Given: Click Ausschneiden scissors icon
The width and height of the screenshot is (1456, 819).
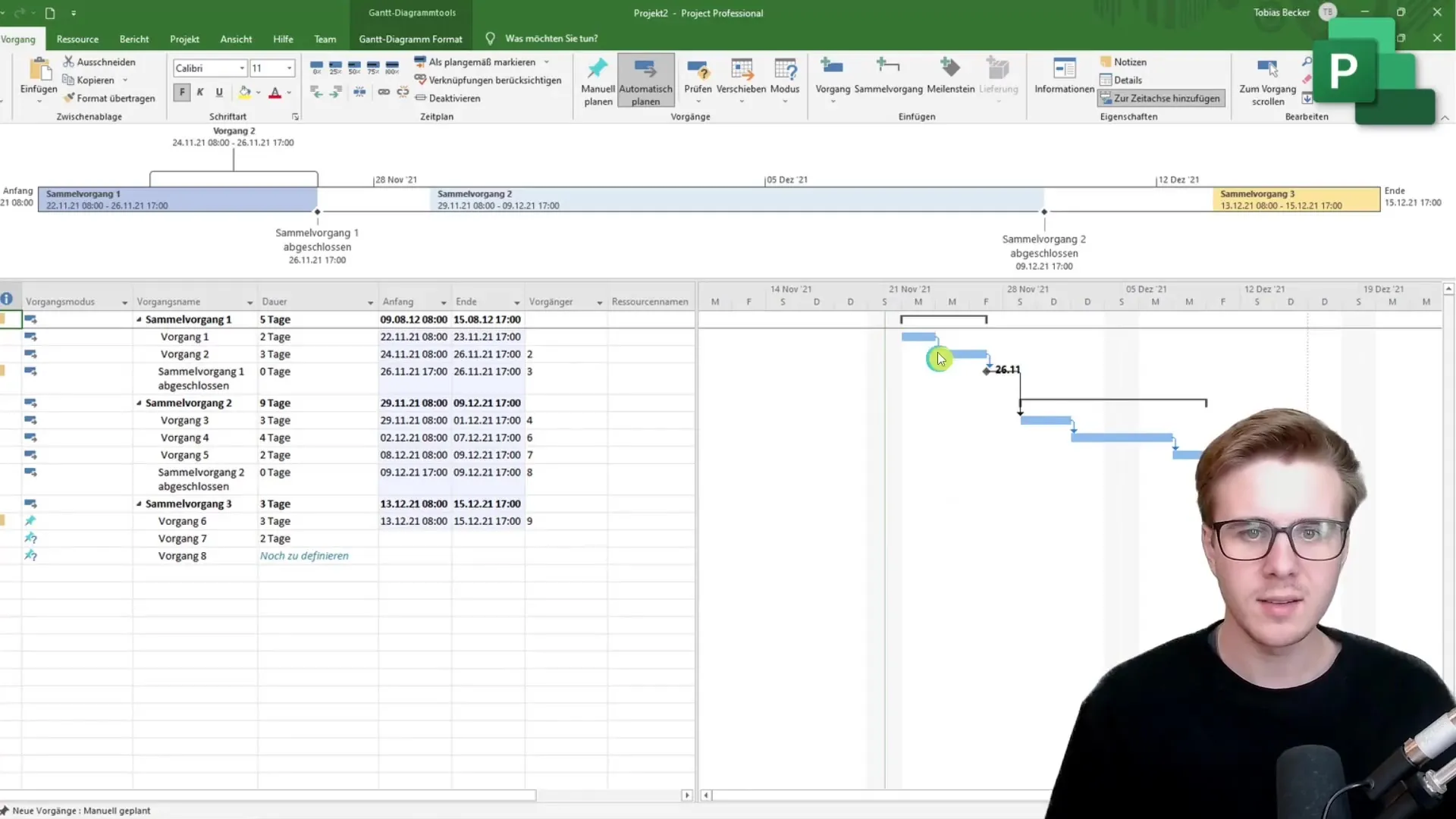Looking at the screenshot, I should (68, 61).
